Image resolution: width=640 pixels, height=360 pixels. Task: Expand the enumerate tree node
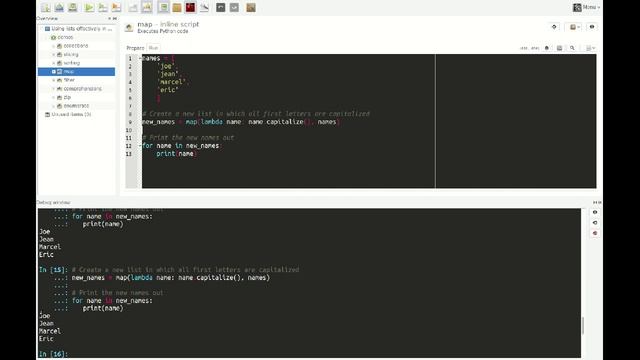pyautogui.click(x=53, y=106)
